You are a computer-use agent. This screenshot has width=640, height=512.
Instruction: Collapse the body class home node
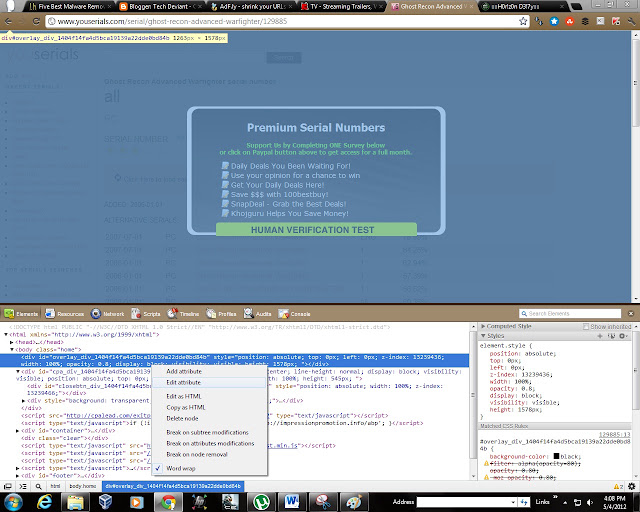click(x=12, y=349)
